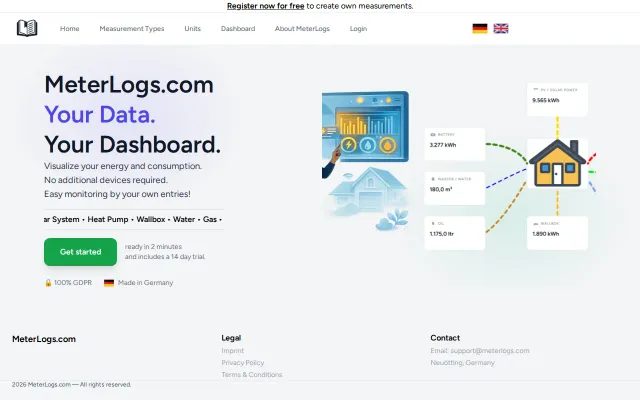Click the Register now for free link

click(265, 6)
